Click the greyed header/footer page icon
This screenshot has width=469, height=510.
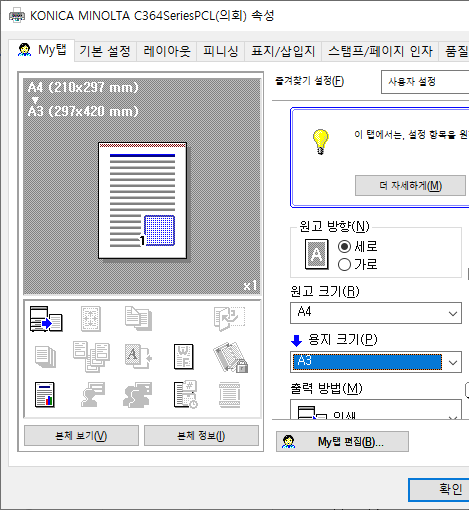pos(229,395)
